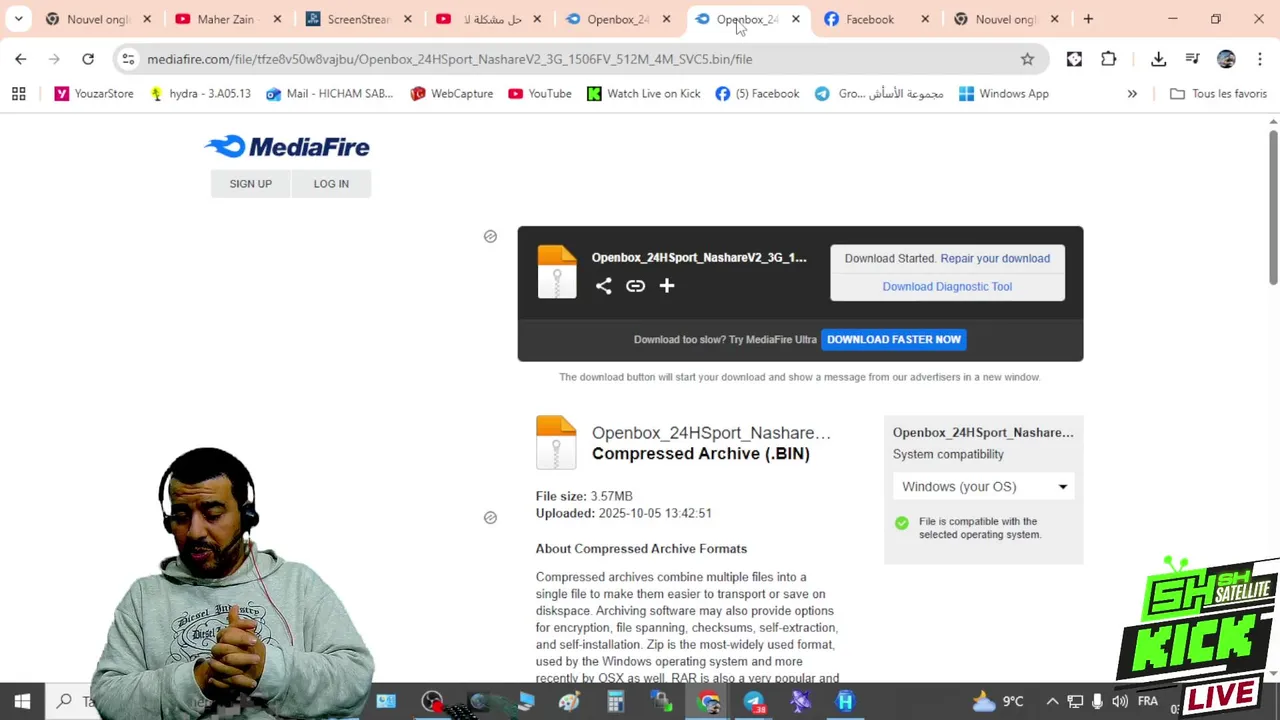Open the Chrome downloads icon
Viewport: 1280px width, 720px height.
tap(1158, 59)
